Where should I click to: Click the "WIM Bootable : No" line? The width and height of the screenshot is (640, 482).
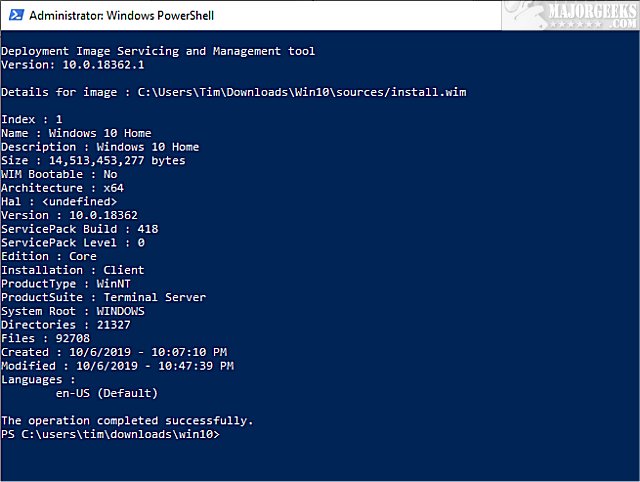[57, 174]
